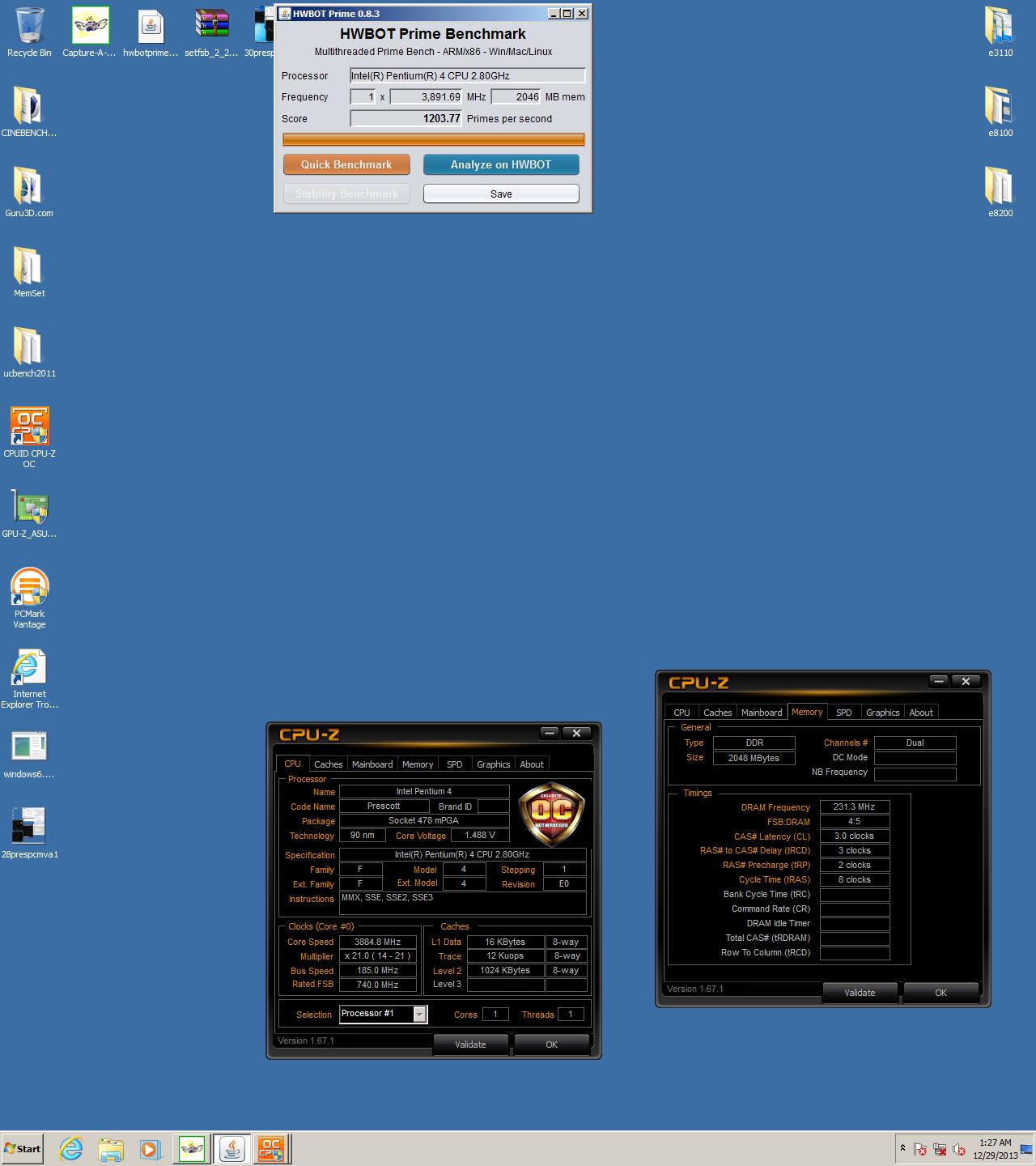Switch to the capture tool taskbar icon
This screenshot has height=1166, width=1036.
pos(192,1149)
